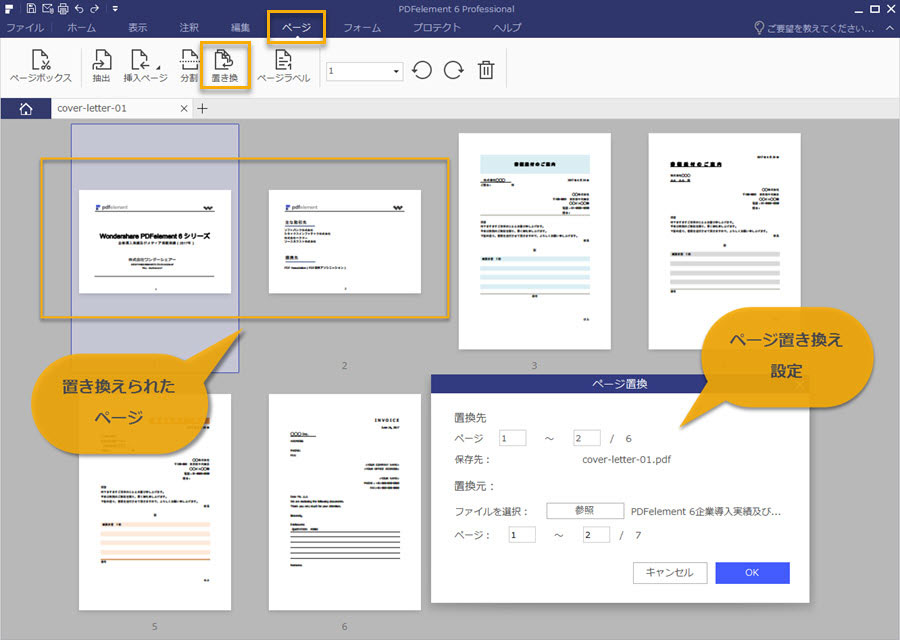The height and width of the screenshot is (640, 900).
Task: Open the ファイル menu
Action: 25,28
